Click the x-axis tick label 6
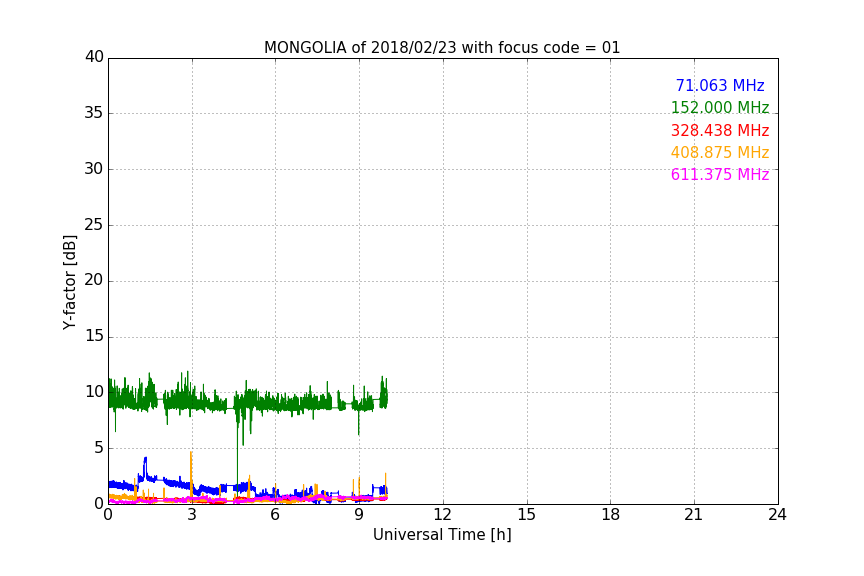Screen dimensions: 864x576 [275, 515]
